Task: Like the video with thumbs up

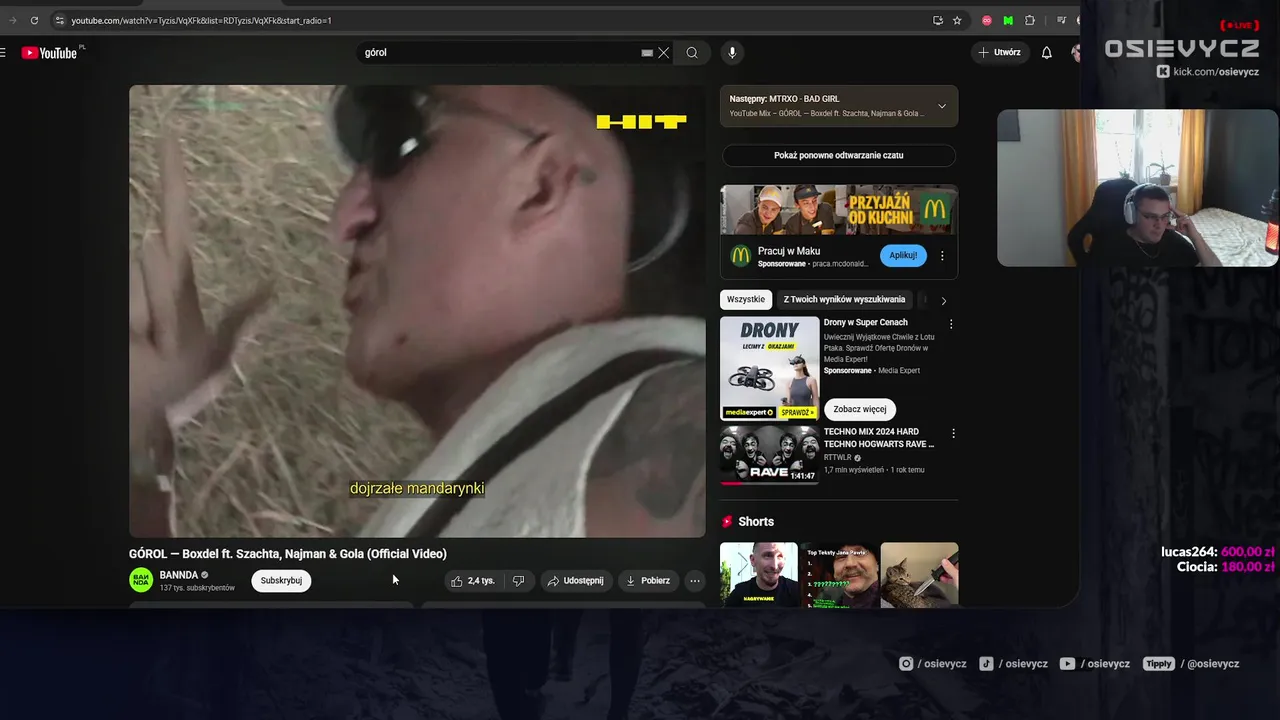Action: pos(473,581)
